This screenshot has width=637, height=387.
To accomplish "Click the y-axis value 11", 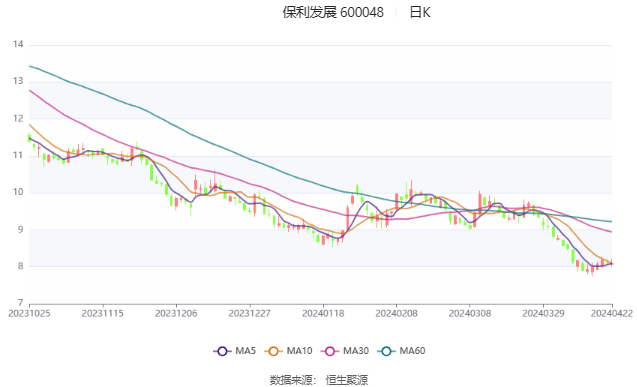I will (18, 155).
